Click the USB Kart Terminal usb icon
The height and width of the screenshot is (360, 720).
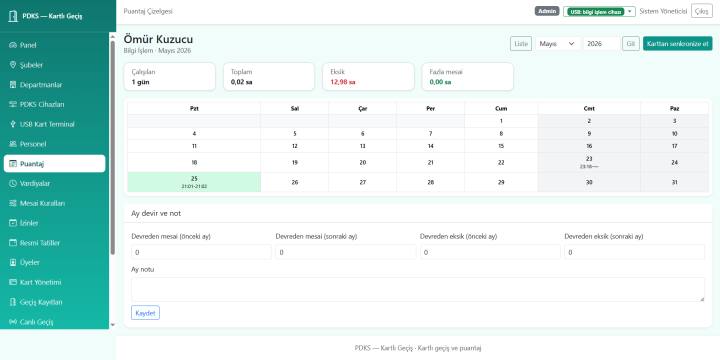(x=13, y=124)
